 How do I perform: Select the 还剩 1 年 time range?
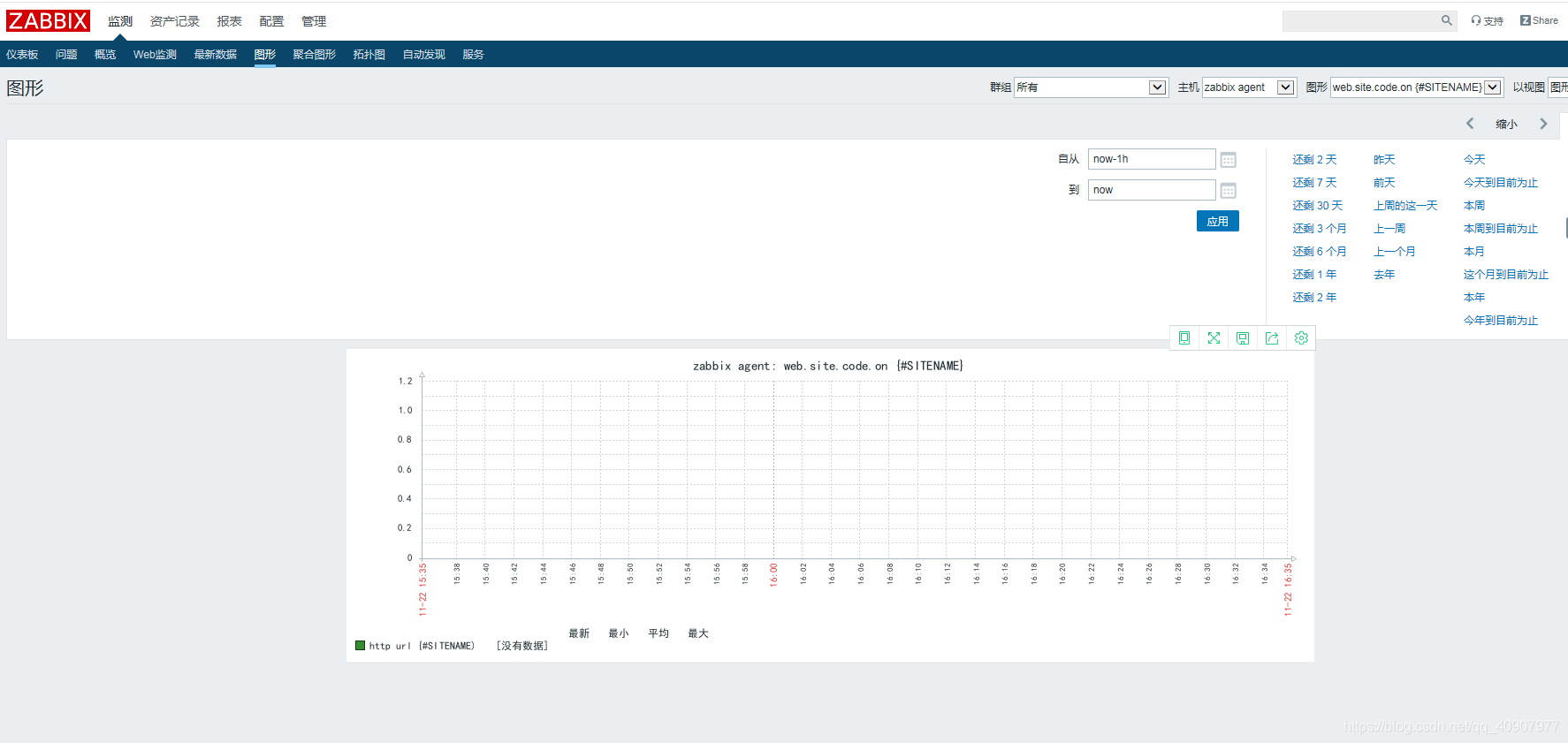pyautogui.click(x=1314, y=275)
